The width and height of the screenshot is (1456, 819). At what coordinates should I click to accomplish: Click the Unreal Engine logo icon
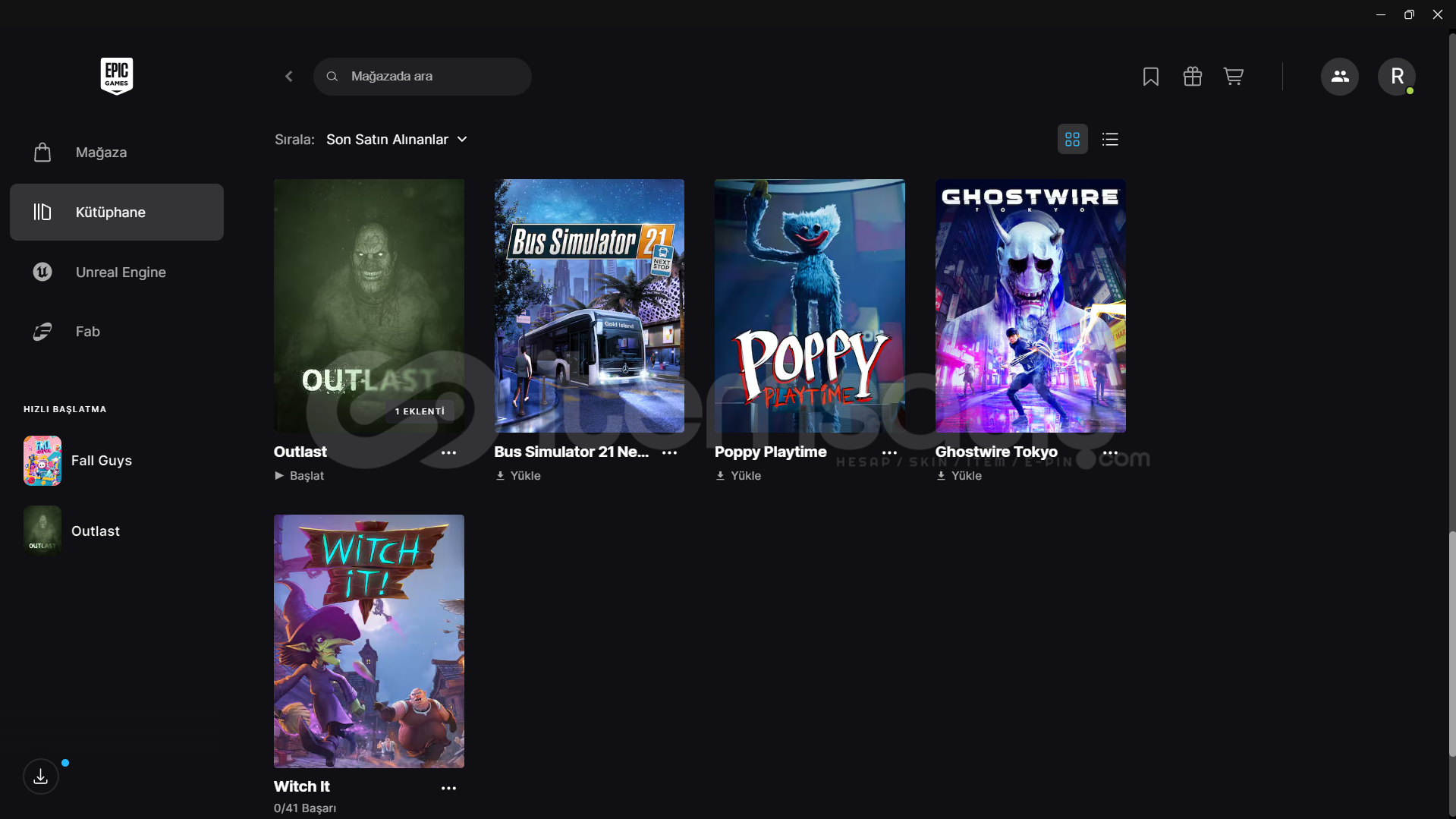pos(42,272)
